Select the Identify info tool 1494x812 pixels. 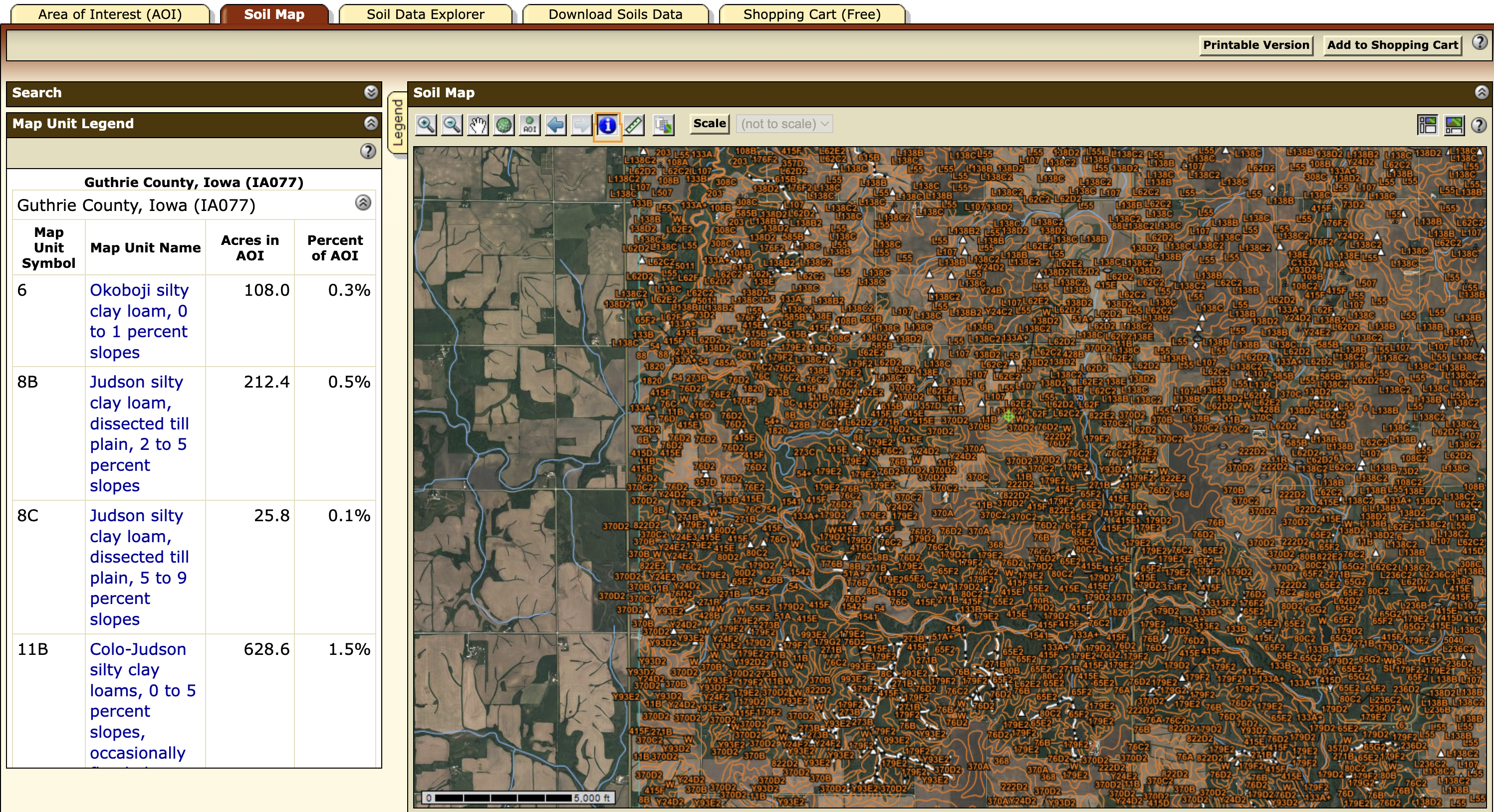pos(607,125)
